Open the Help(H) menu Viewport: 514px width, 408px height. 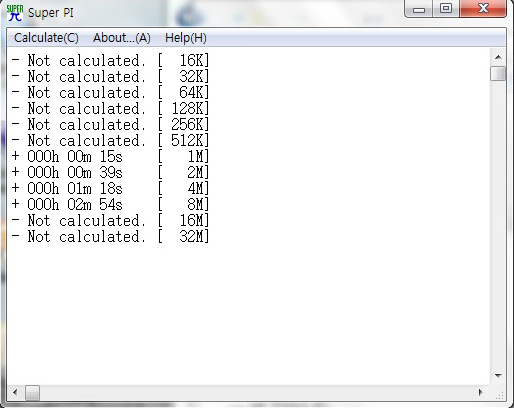[x=186, y=38]
